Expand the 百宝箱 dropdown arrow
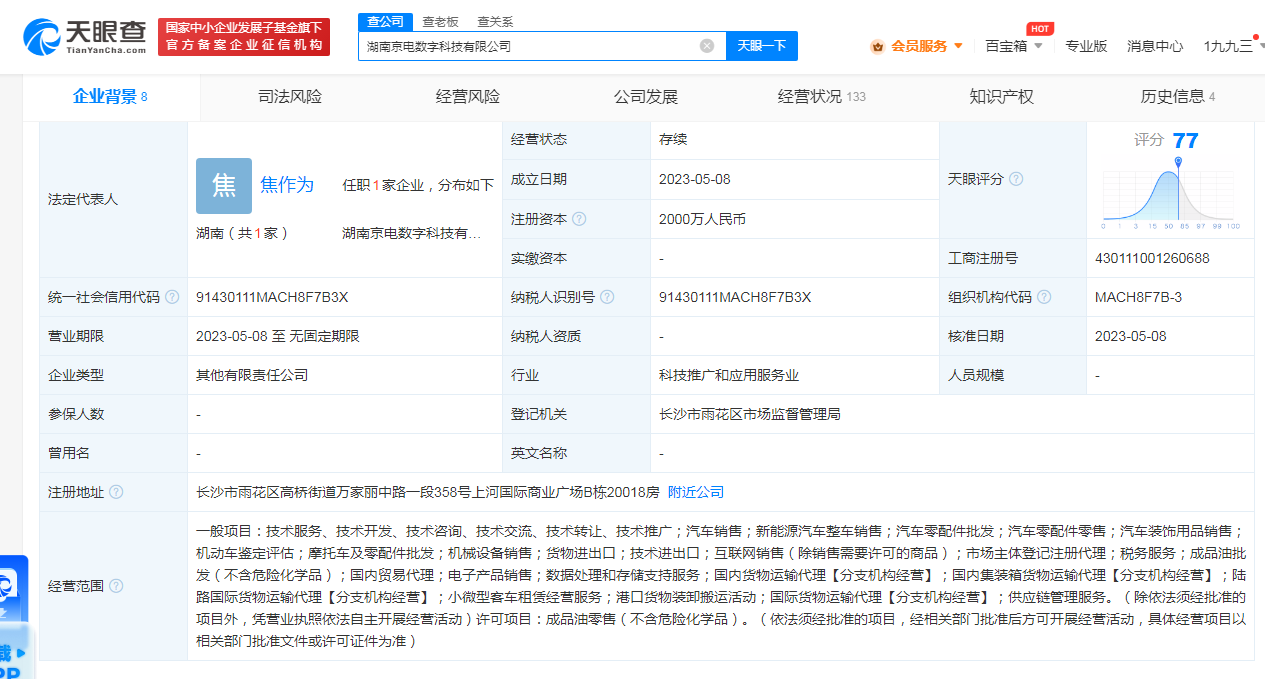Screen dimensions: 1265x679 click(x=1038, y=46)
